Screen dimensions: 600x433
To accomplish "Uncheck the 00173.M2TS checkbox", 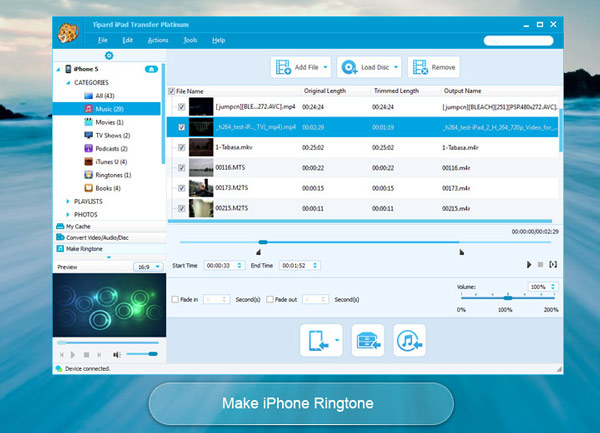I will click(182, 188).
